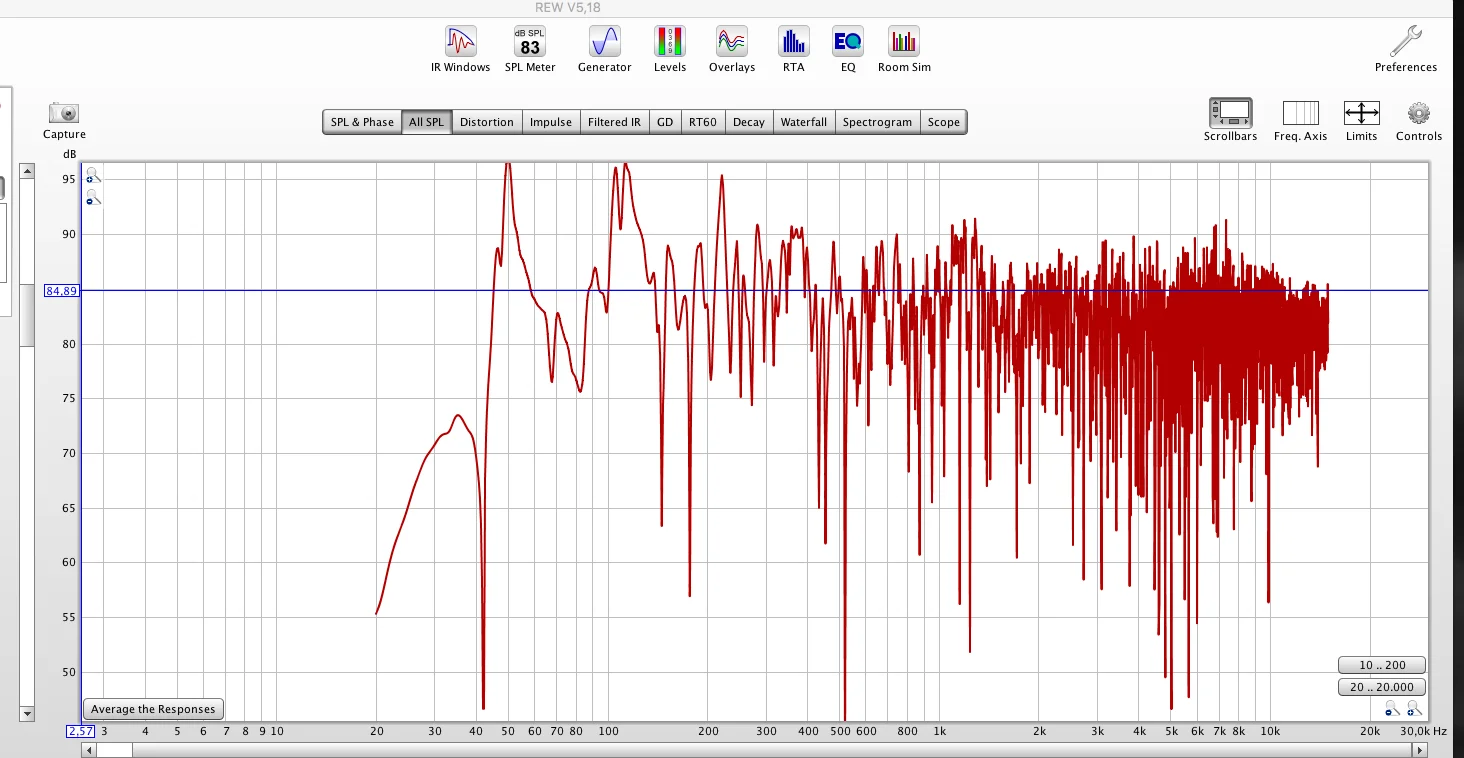1464x758 pixels.
Task: Show the Decay tab
Action: click(x=748, y=122)
